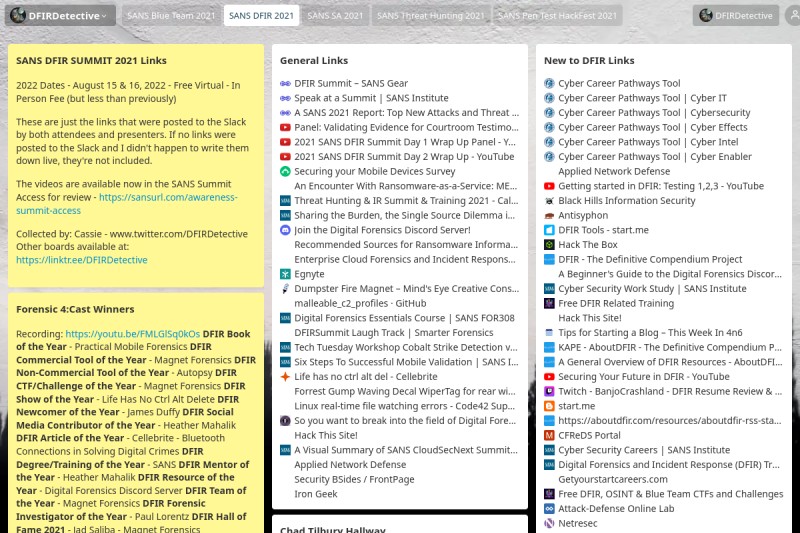Click the Hack The Box icon

click(x=549, y=245)
